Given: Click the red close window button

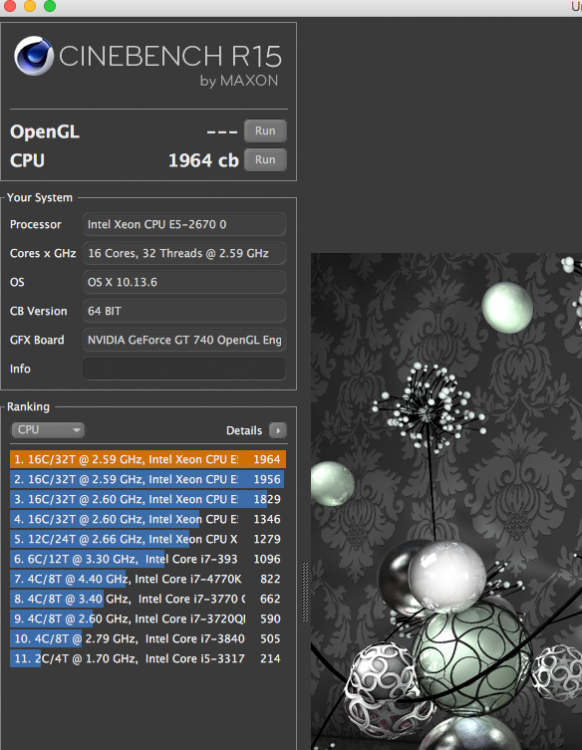Looking at the screenshot, I should pyautogui.click(x=10, y=6).
